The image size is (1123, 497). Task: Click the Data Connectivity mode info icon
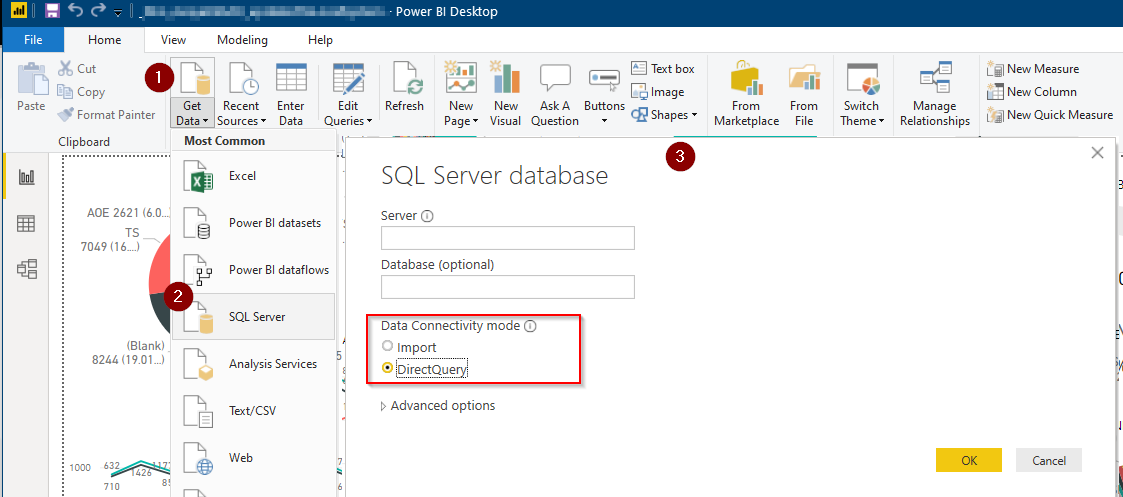pyautogui.click(x=530, y=326)
